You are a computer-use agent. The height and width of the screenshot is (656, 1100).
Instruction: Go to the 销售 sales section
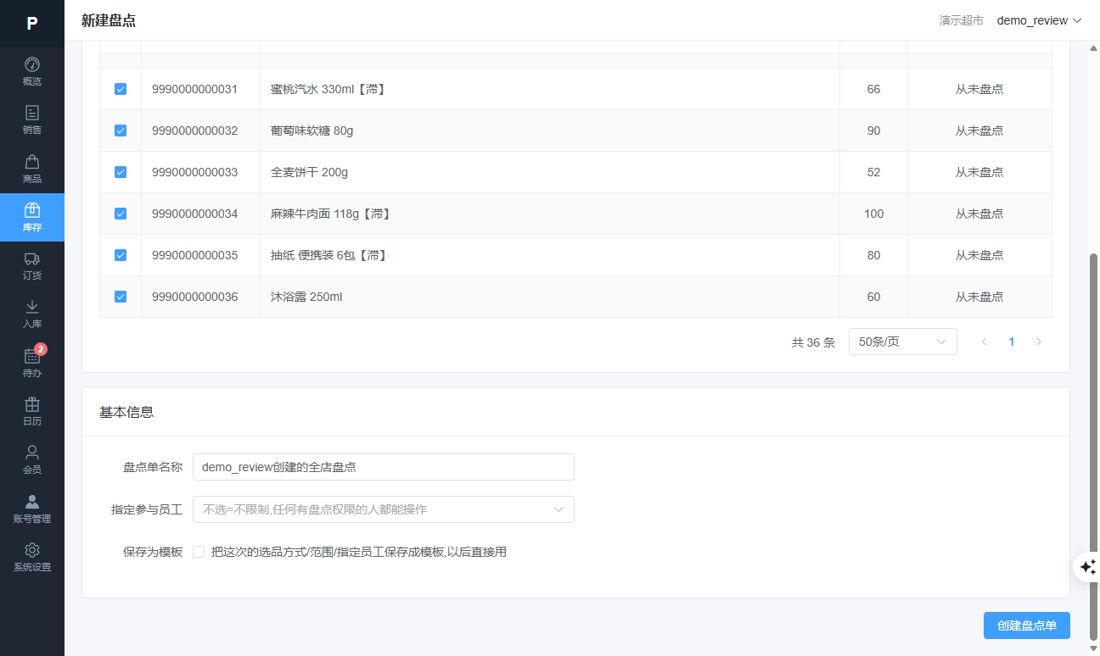coord(32,120)
